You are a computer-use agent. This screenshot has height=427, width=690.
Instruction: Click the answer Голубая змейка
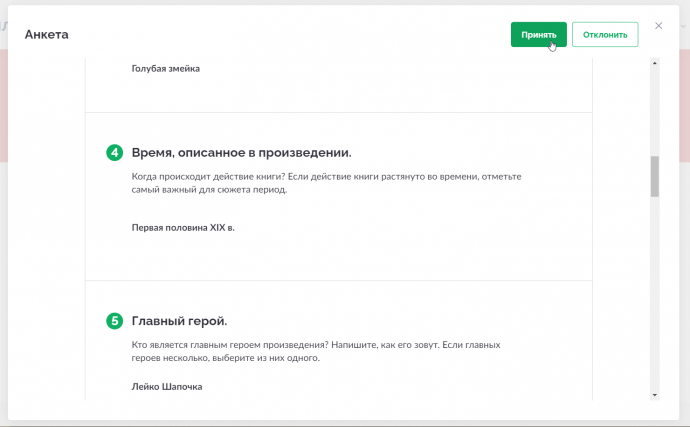click(165, 69)
